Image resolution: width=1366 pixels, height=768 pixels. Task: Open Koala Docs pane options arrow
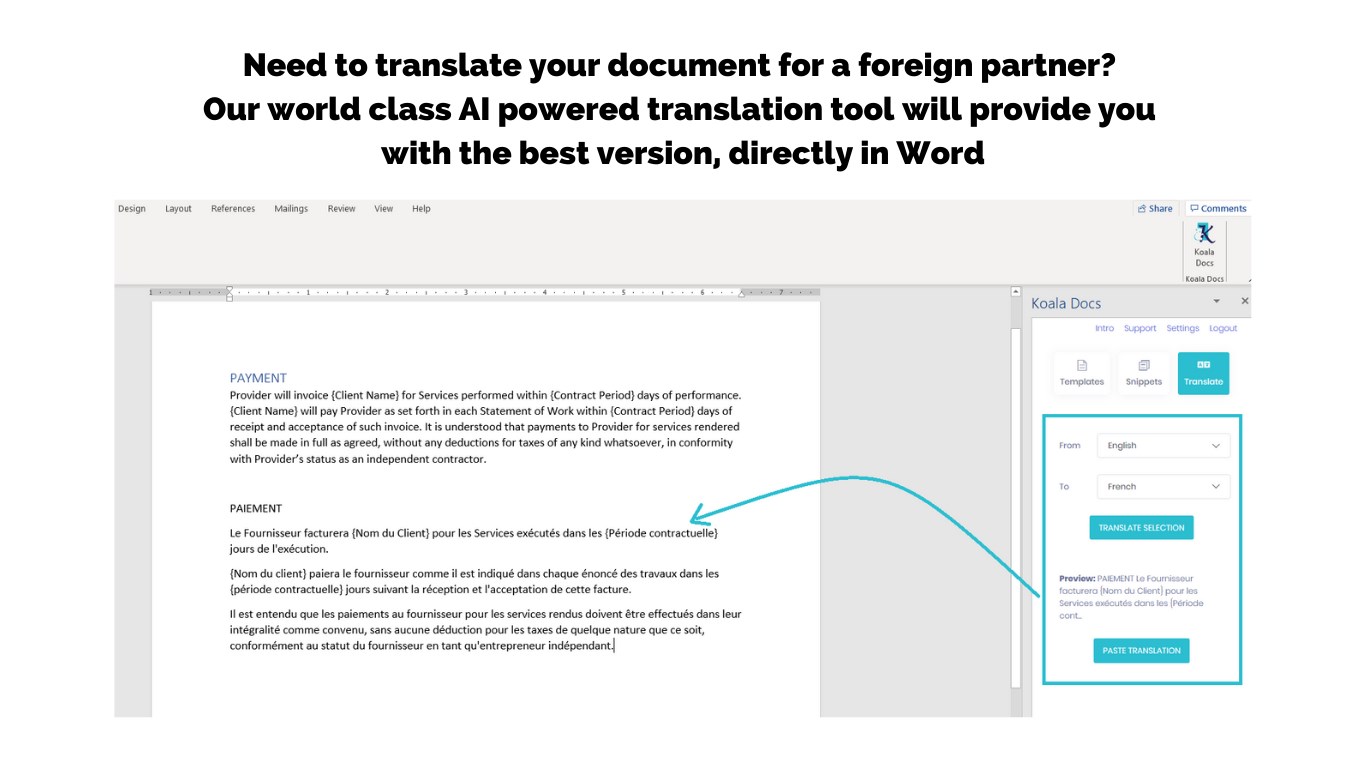[x=1217, y=301]
